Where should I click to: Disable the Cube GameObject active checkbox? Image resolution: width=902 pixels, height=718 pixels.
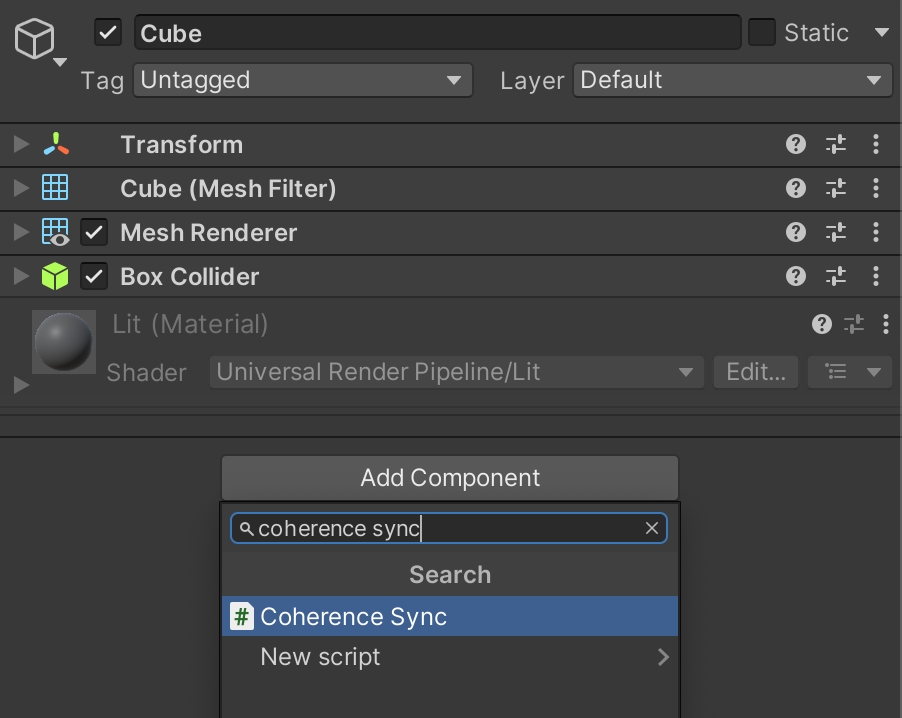[x=108, y=33]
